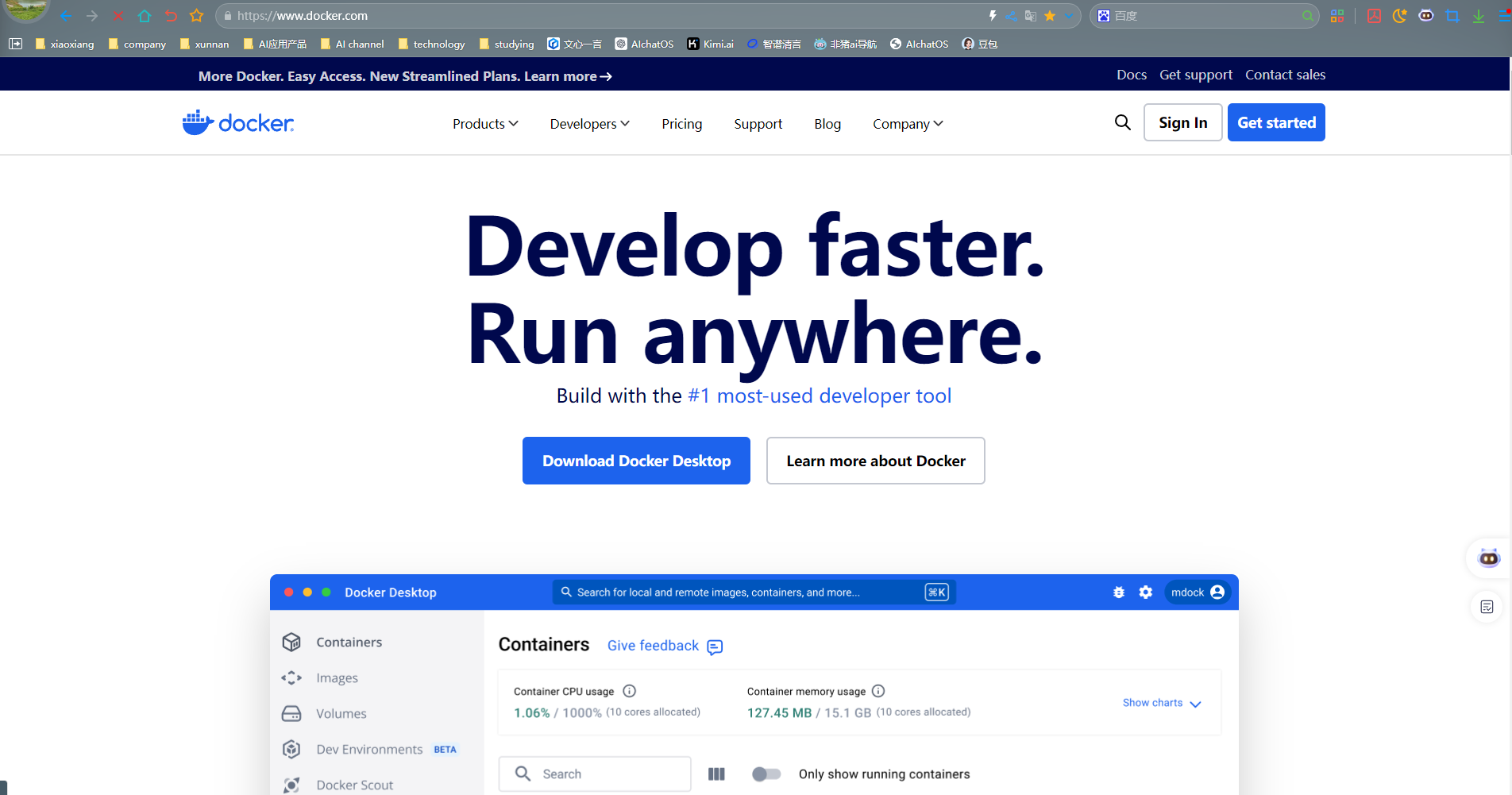Click Contact sales in top banner

1285,75
